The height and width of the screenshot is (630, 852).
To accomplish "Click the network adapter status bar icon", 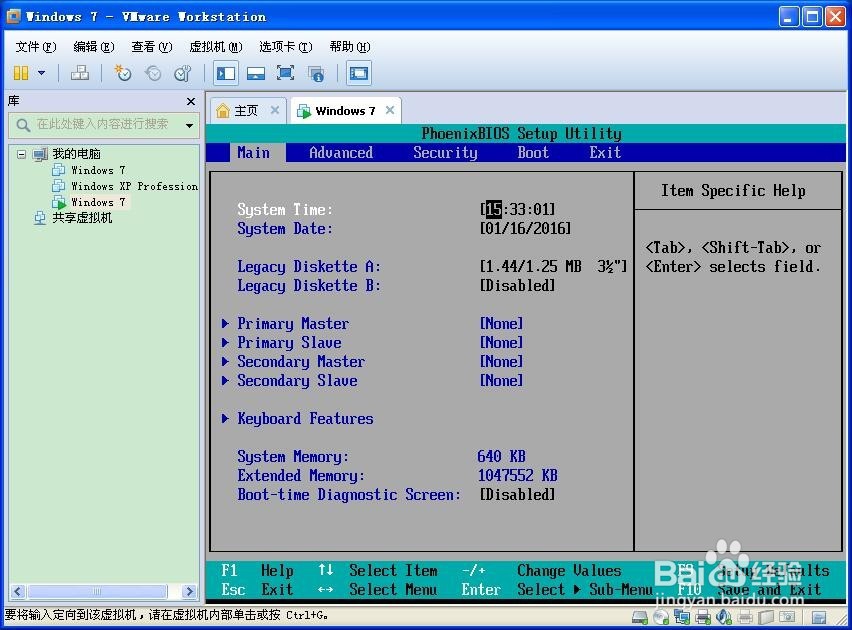I will pos(682,617).
